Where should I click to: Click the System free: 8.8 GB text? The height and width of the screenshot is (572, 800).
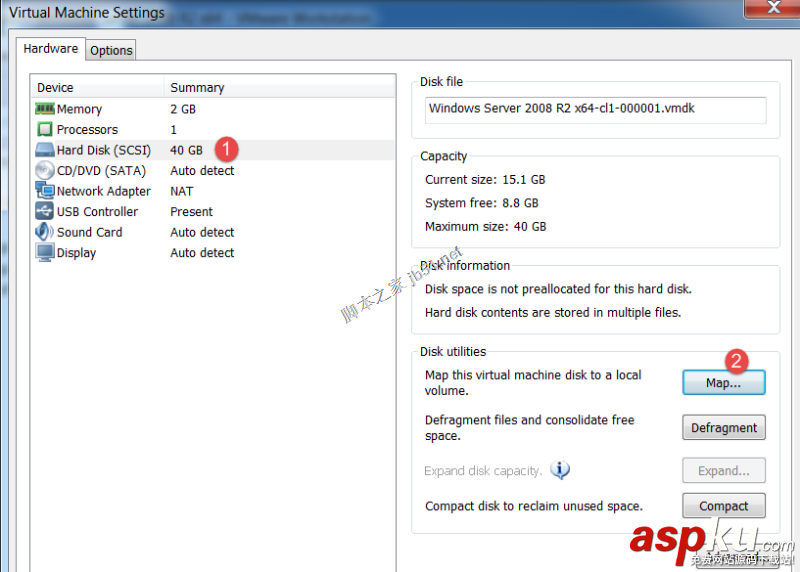click(482, 203)
